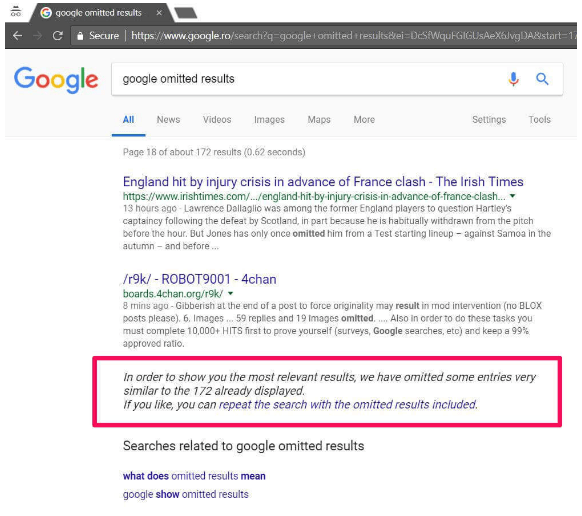This screenshot has width=582, height=516.
Task: Click the address bar URL
Action: click(x=353, y=36)
